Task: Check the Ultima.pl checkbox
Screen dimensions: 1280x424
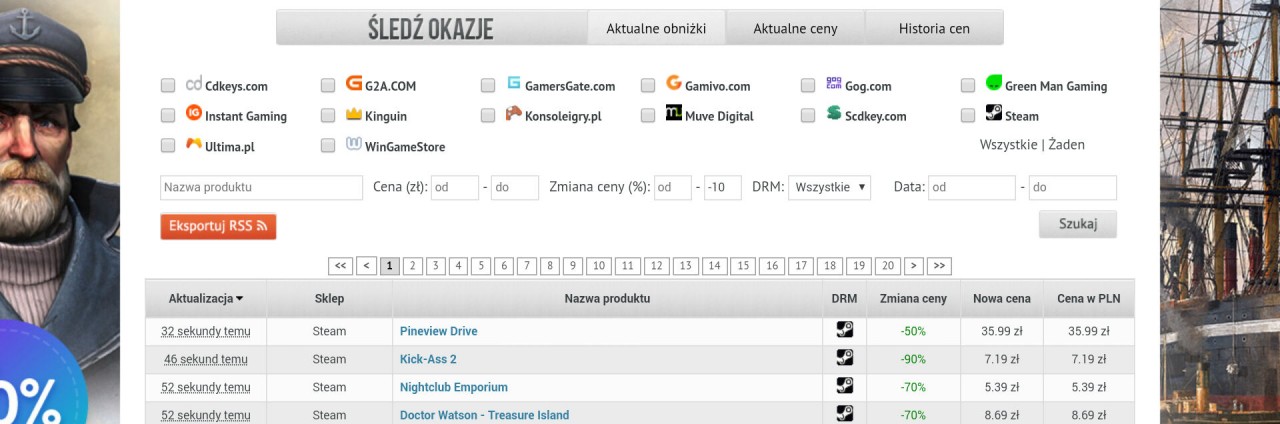Action: coord(168,145)
